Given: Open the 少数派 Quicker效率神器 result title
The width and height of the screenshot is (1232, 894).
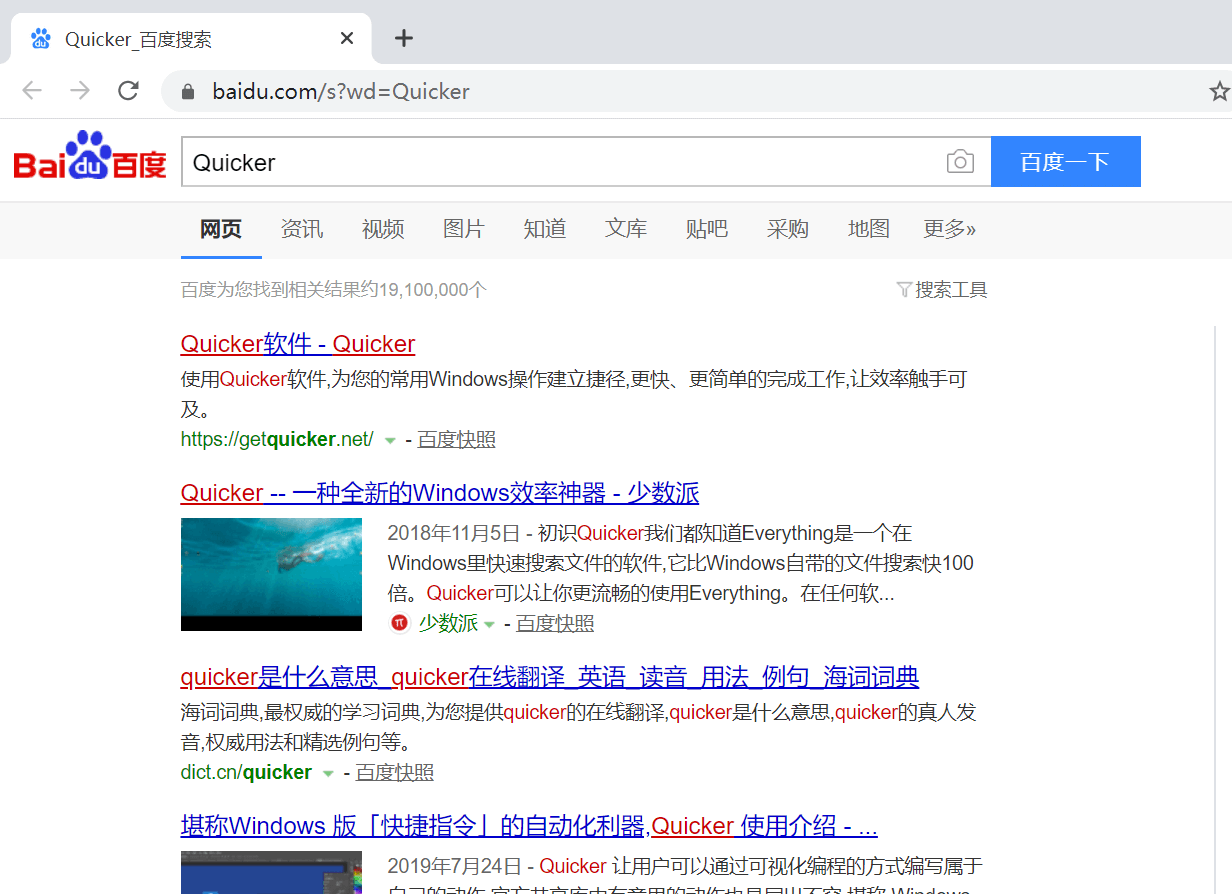Looking at the screenshot, I should coord(440,493).
